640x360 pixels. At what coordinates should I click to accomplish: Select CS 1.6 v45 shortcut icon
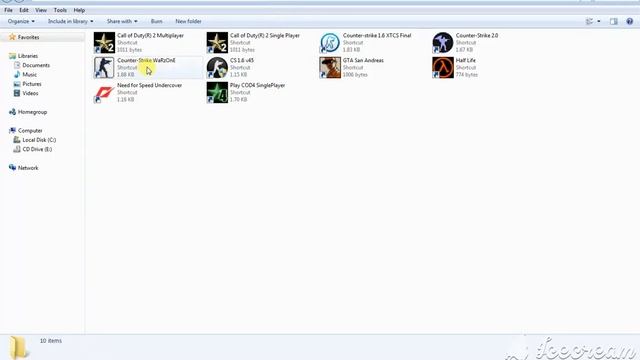tap(217, 67)
